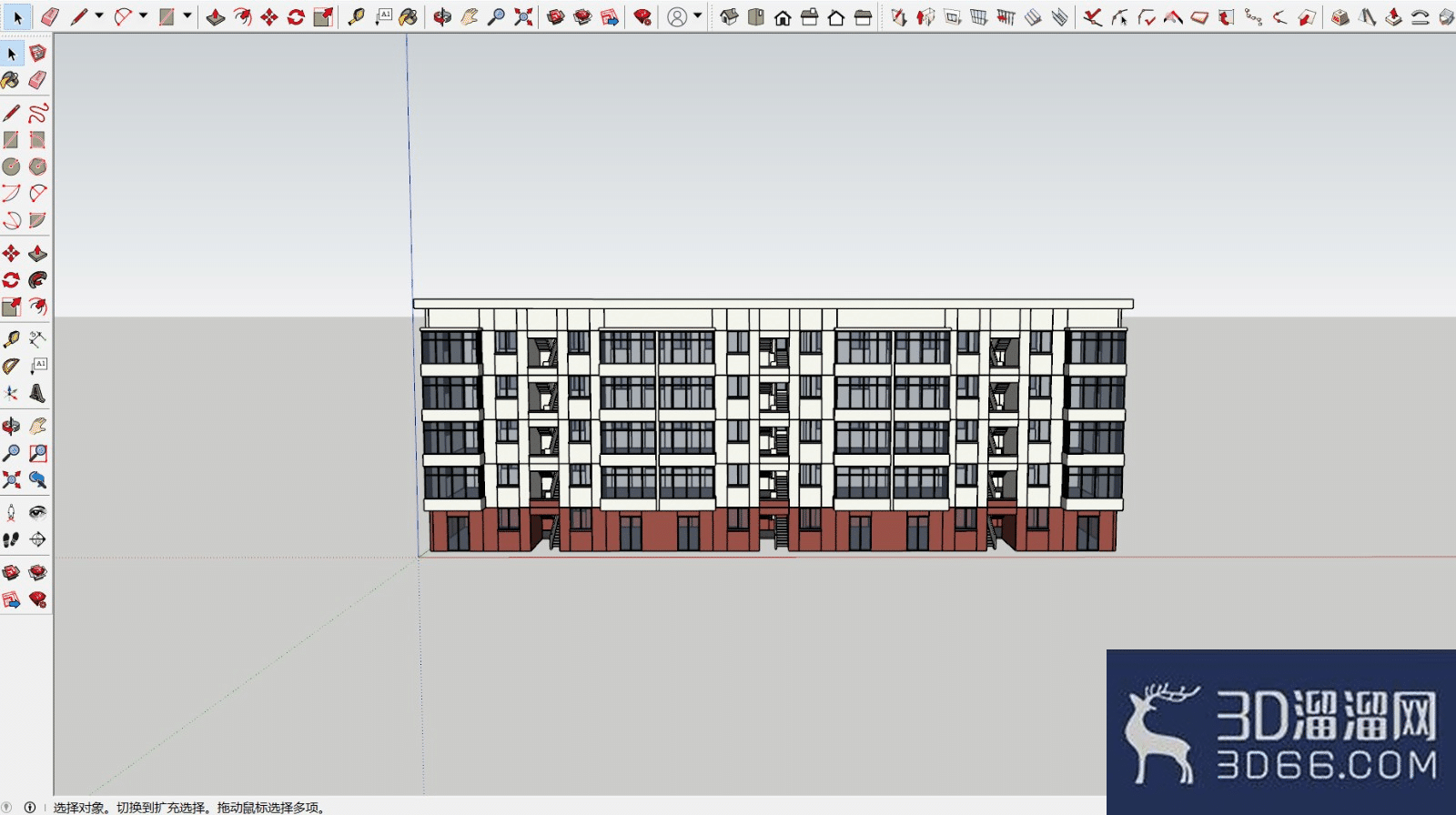Screen dimensions: 1456x815
Task: Choose Rotated Rectangle tool in left palette
Action: pos(37,139)
